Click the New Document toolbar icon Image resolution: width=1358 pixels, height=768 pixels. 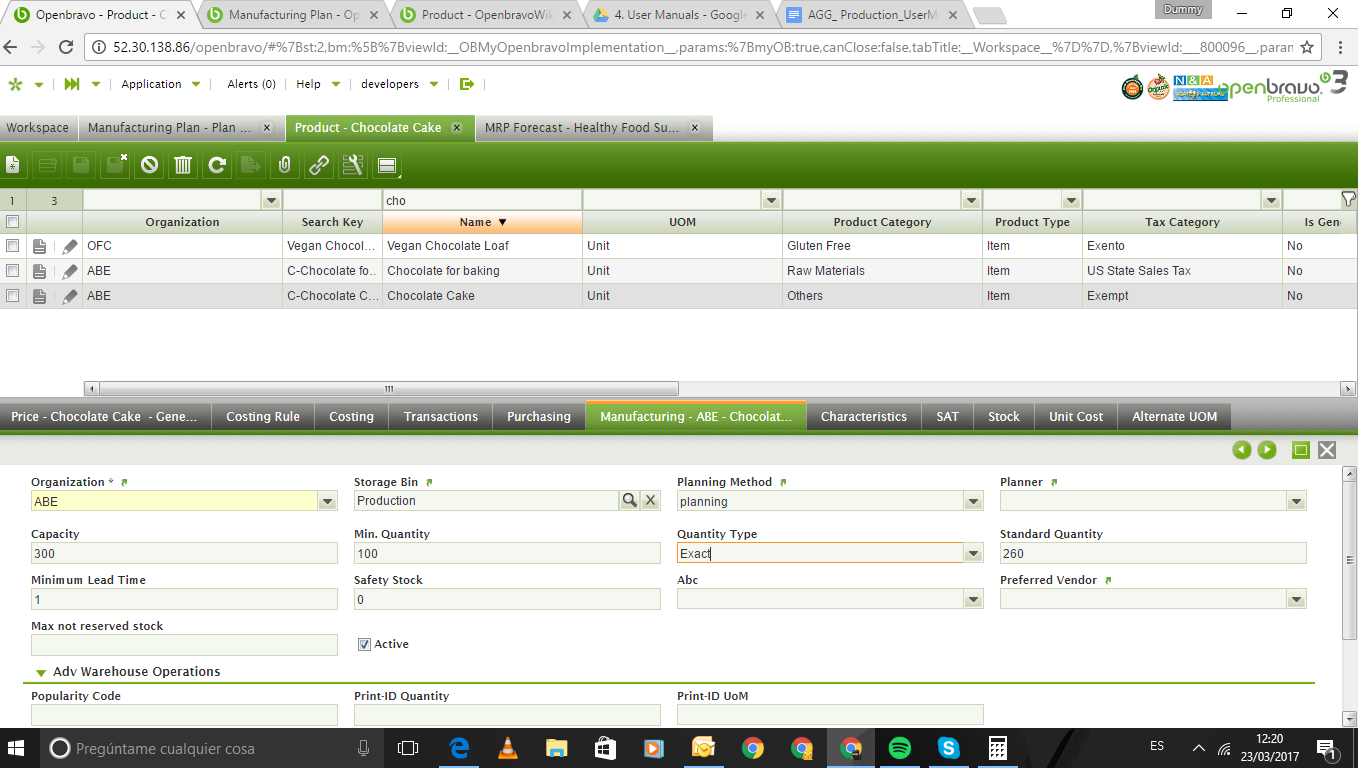[x=13, y=165]
